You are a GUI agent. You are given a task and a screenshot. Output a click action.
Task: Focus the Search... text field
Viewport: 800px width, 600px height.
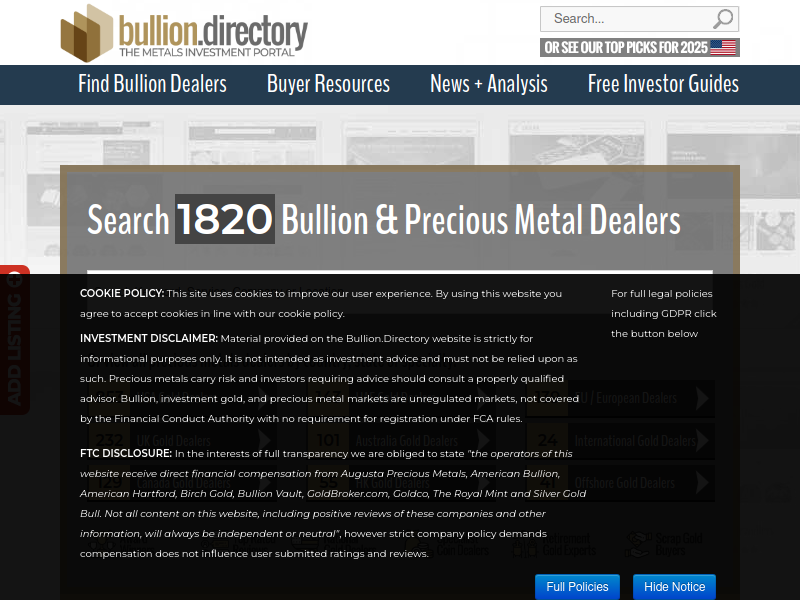point(625,19)
